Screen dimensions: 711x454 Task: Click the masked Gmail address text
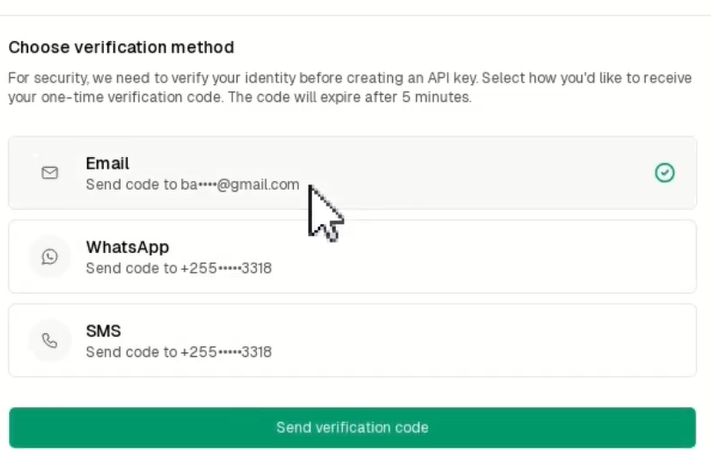239,185
